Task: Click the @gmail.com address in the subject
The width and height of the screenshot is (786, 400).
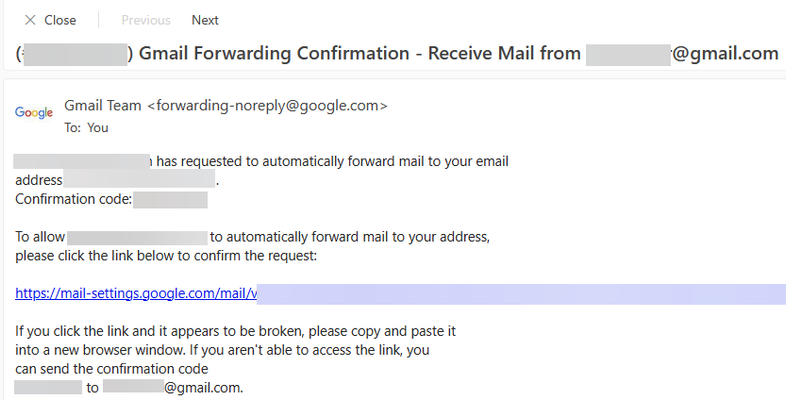Action: pos(682,53)
